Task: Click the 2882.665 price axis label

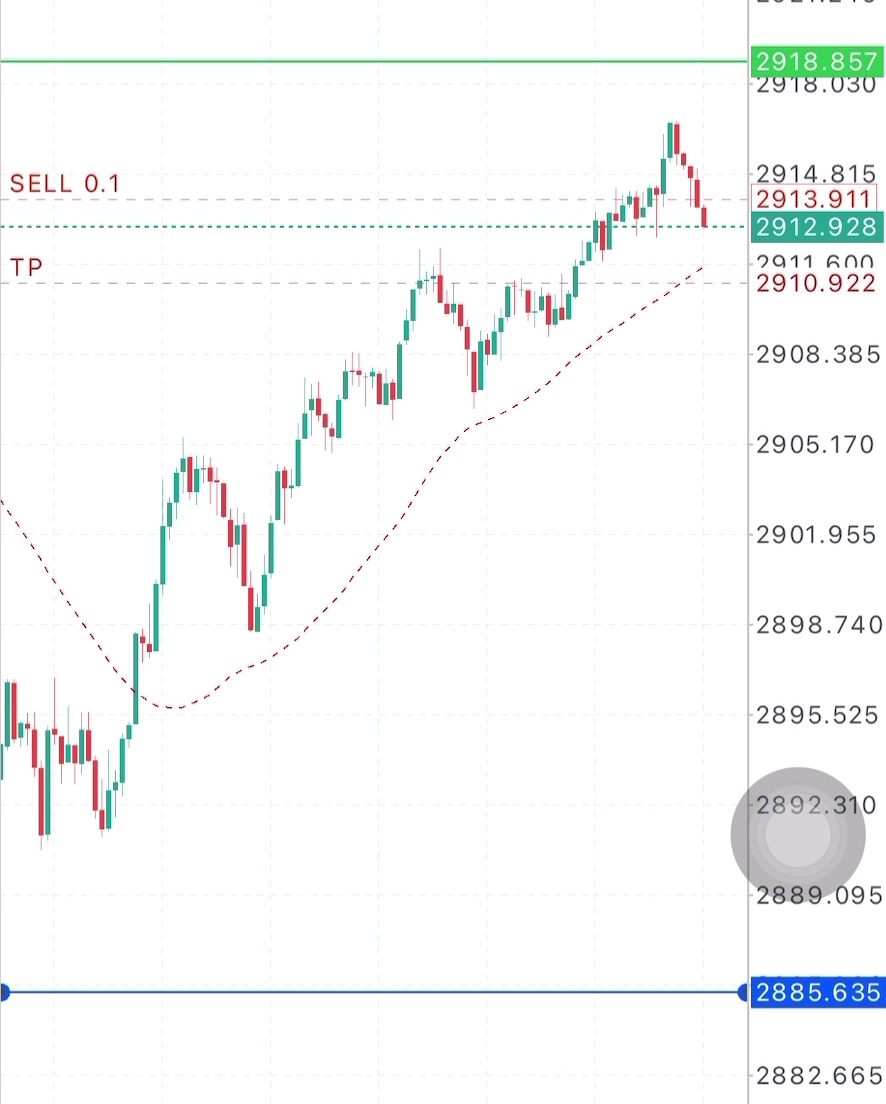Action: click(817, 1076)
